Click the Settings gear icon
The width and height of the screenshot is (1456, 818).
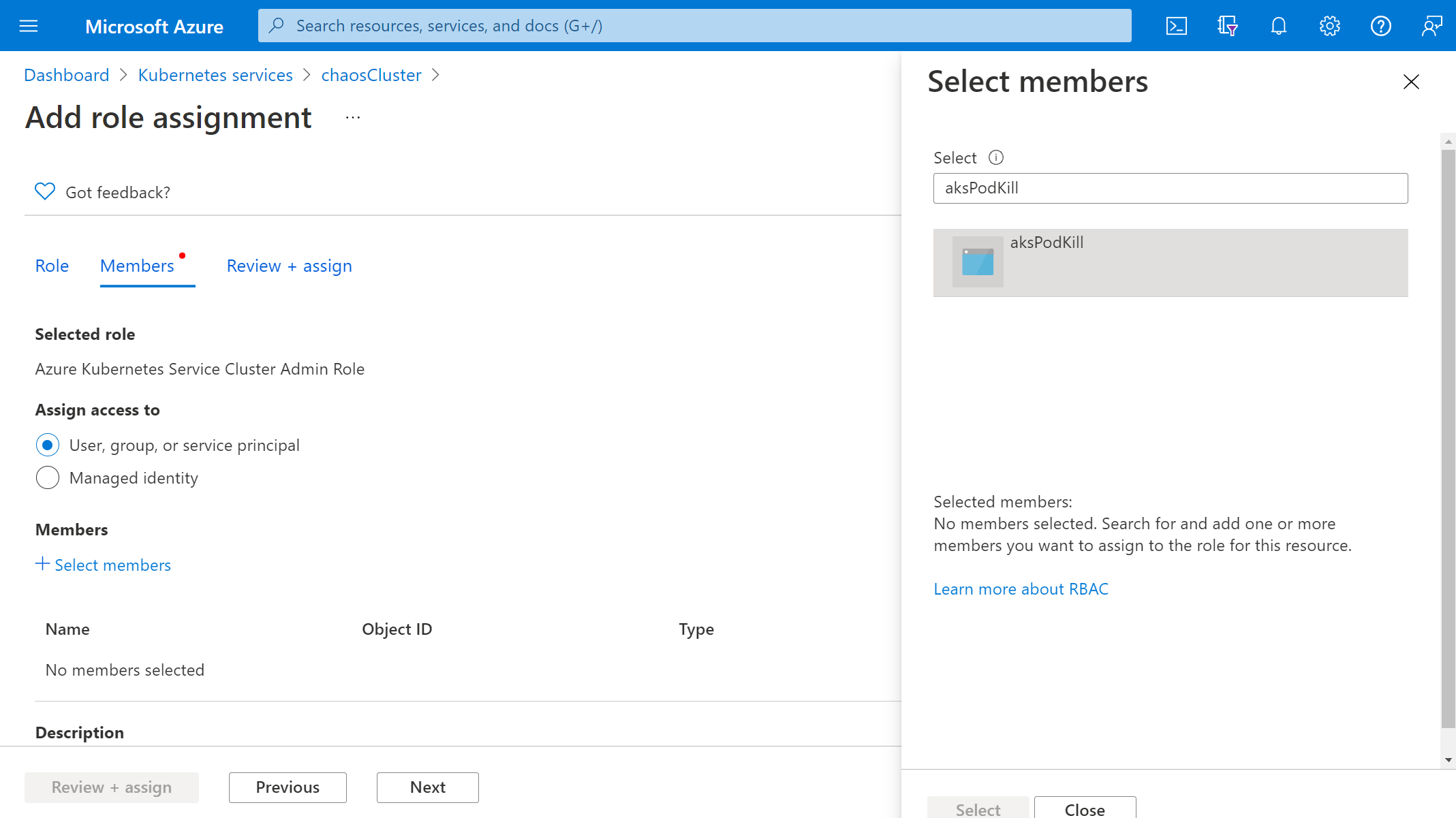(x=1330, y=25)
